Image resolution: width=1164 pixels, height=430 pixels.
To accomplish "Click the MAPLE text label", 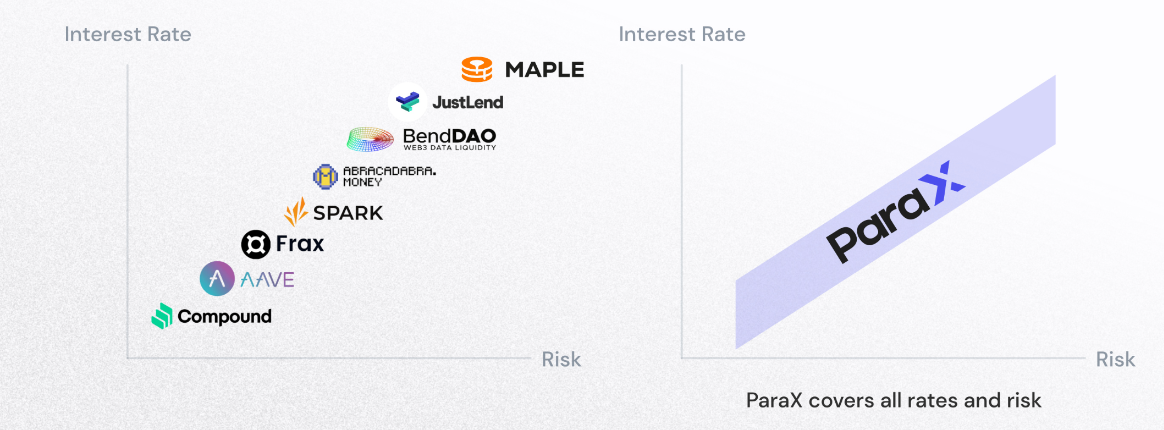I will (544, 70).
